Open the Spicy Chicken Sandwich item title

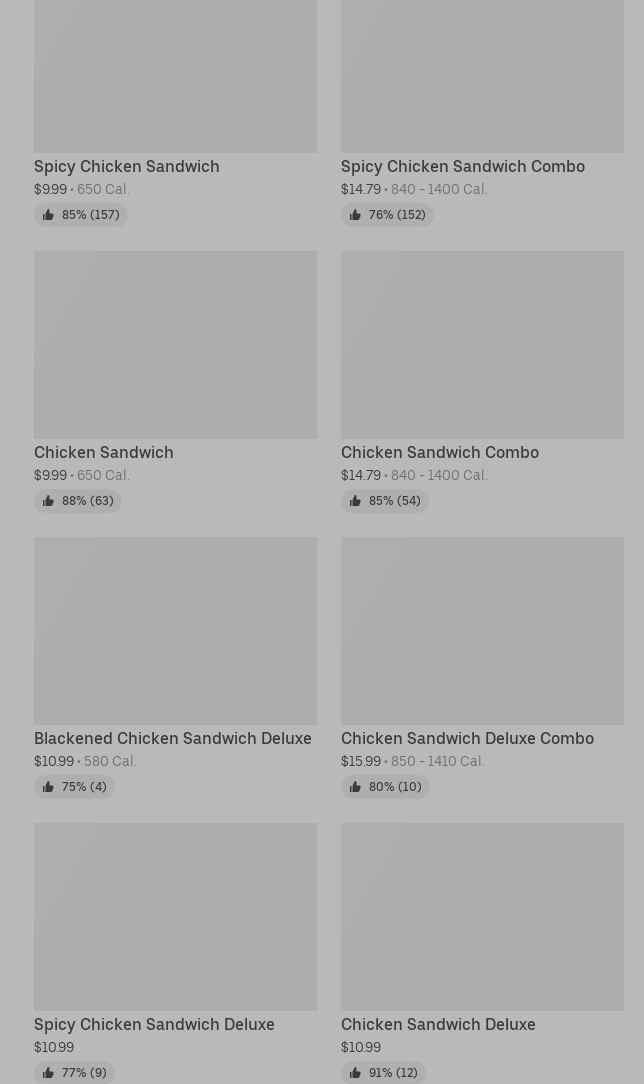pyautogui.click(x=126, y=166)
